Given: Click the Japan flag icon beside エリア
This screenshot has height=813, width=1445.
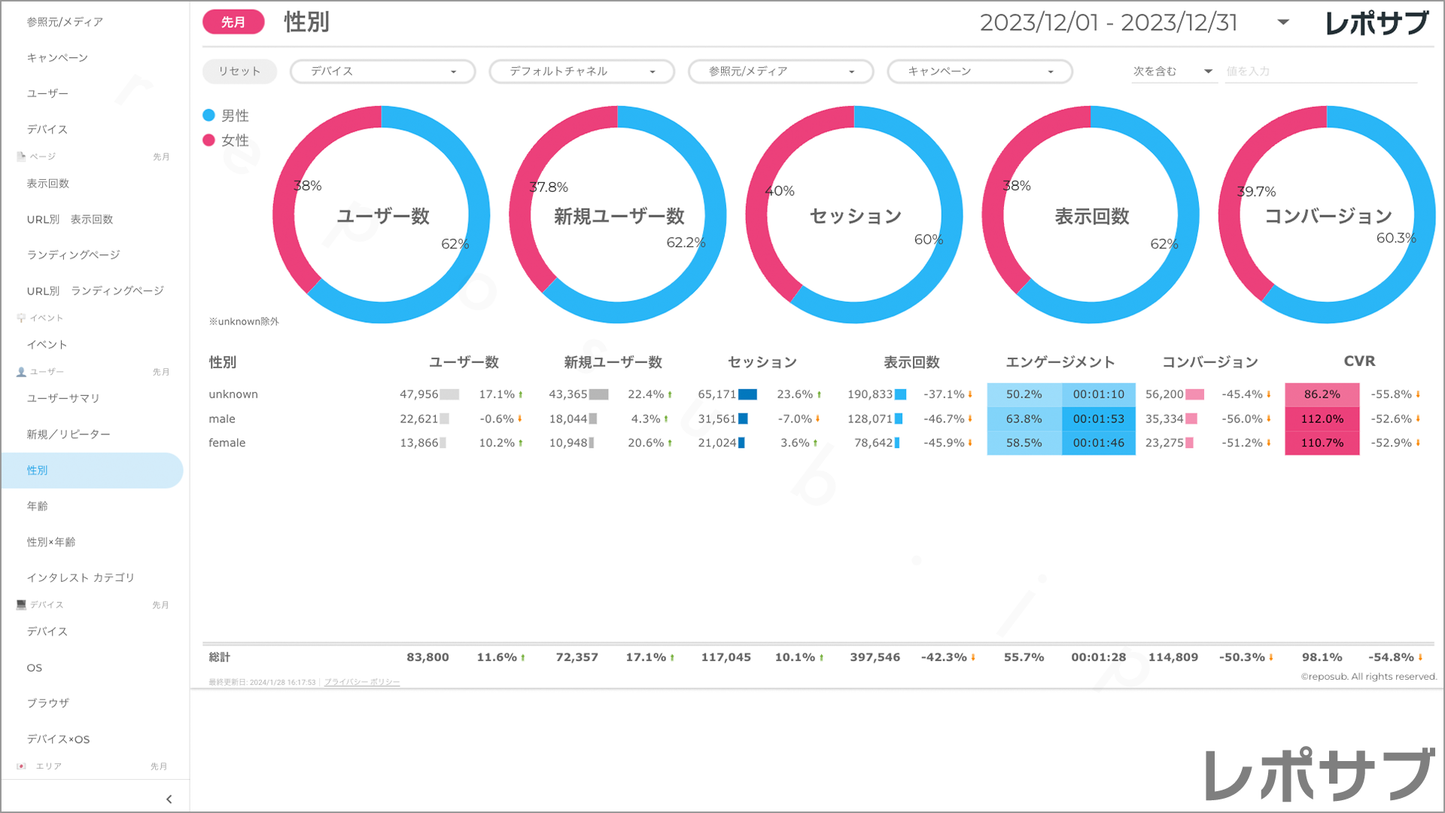Looking at the screenshot, I should [21, 766].
